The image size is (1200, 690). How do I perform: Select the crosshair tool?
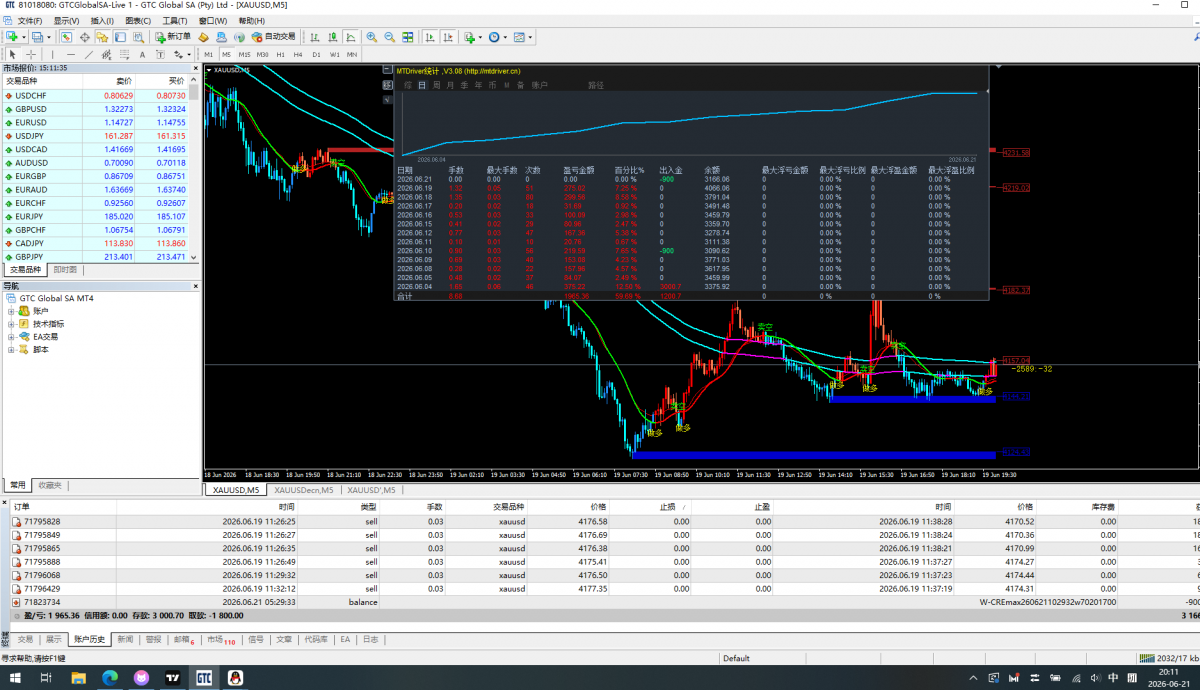[31, 53]
